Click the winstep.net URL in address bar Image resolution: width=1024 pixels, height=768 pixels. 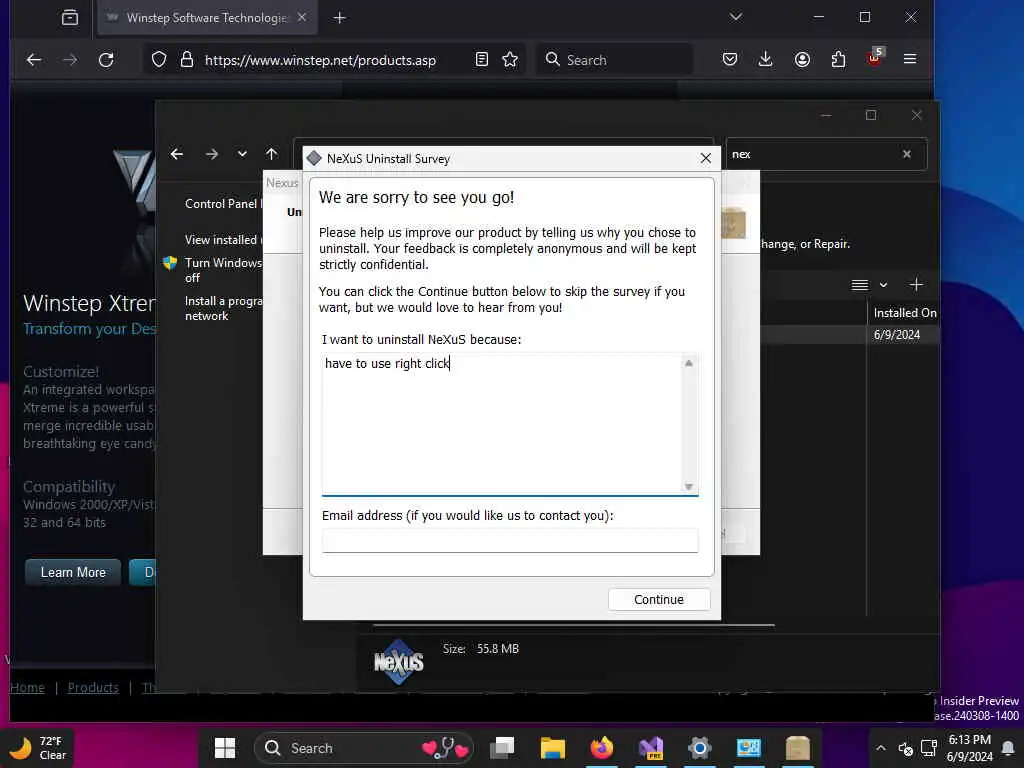click(320, 60)
